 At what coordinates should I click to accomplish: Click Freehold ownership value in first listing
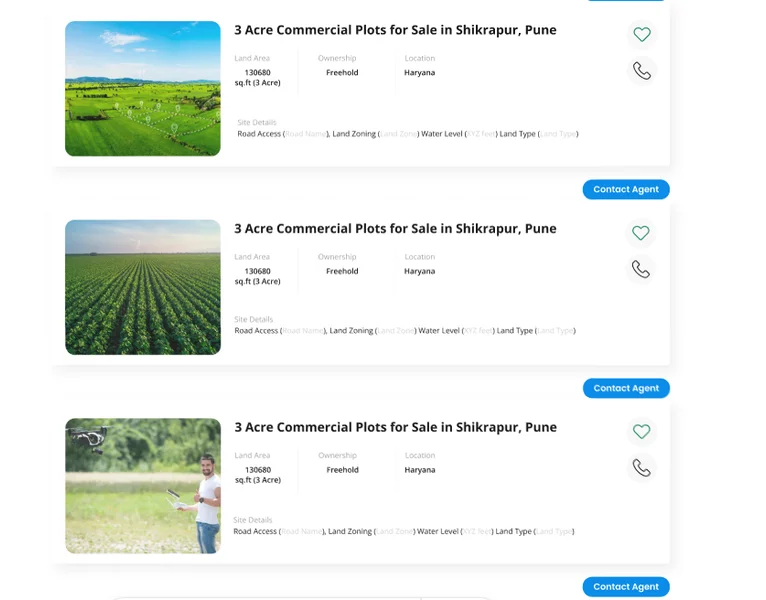point(342,73)
